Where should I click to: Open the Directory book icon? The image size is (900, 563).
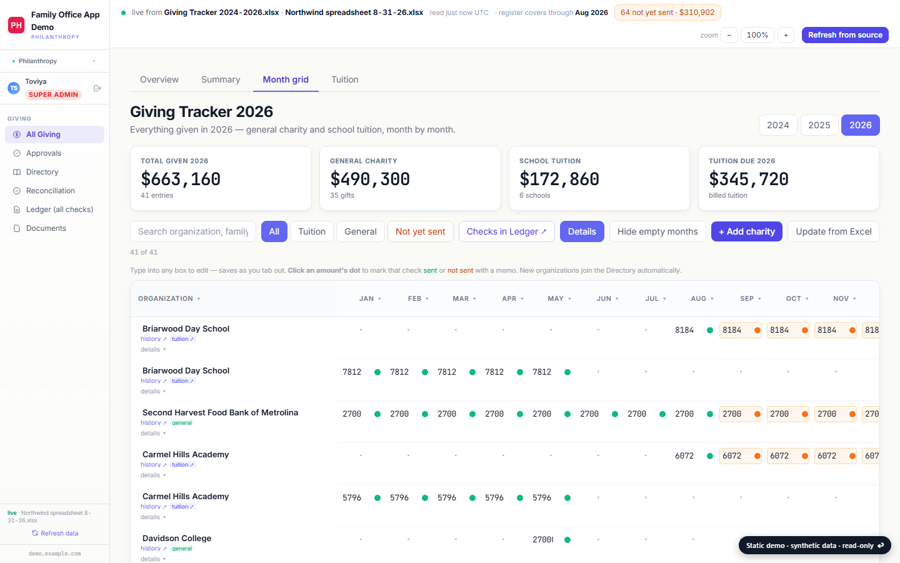pyautogui.click(x=17, y=172)
